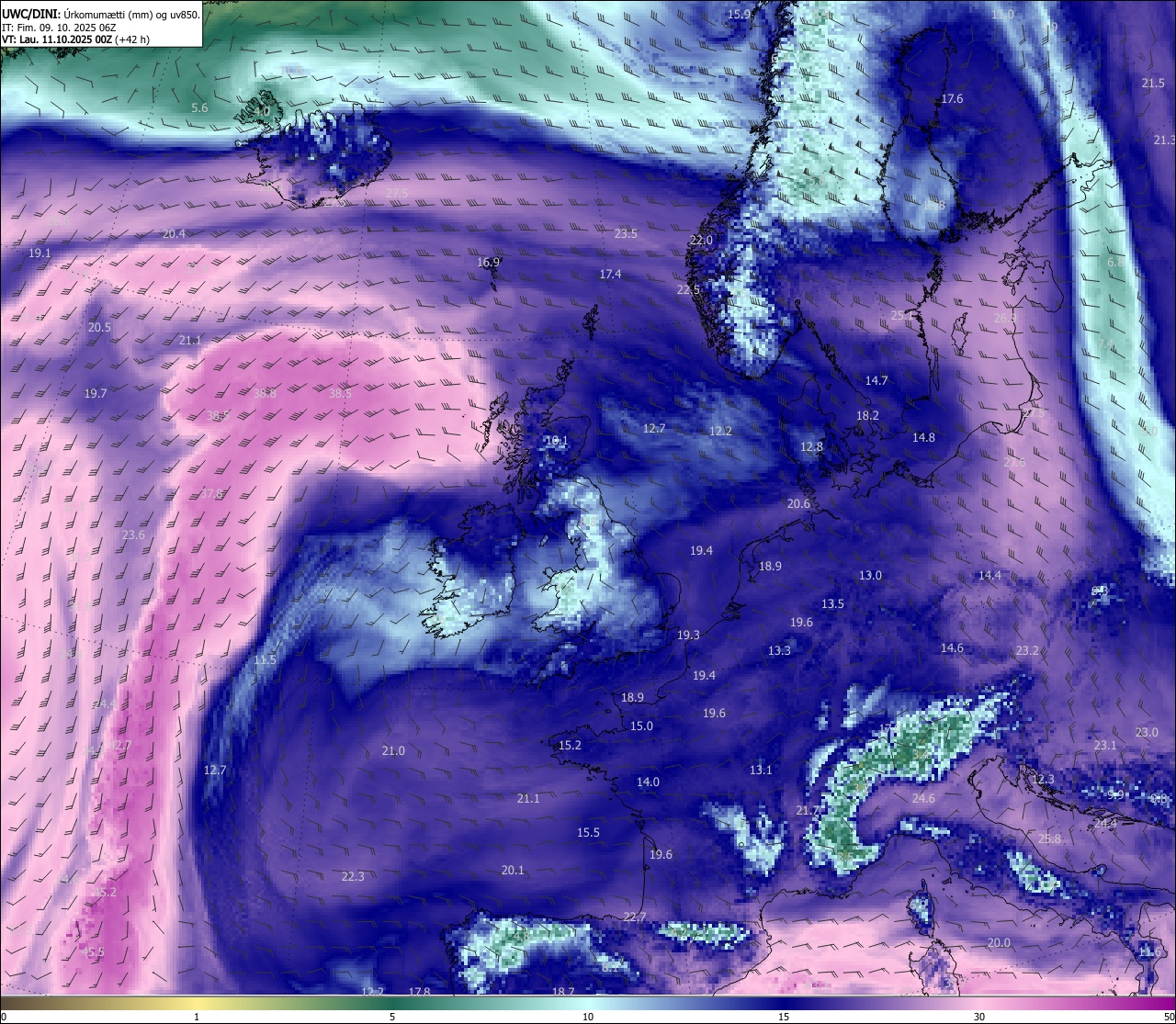
Task: Click the 23.2 value east of the Alps
Action: click(1027, 650)
